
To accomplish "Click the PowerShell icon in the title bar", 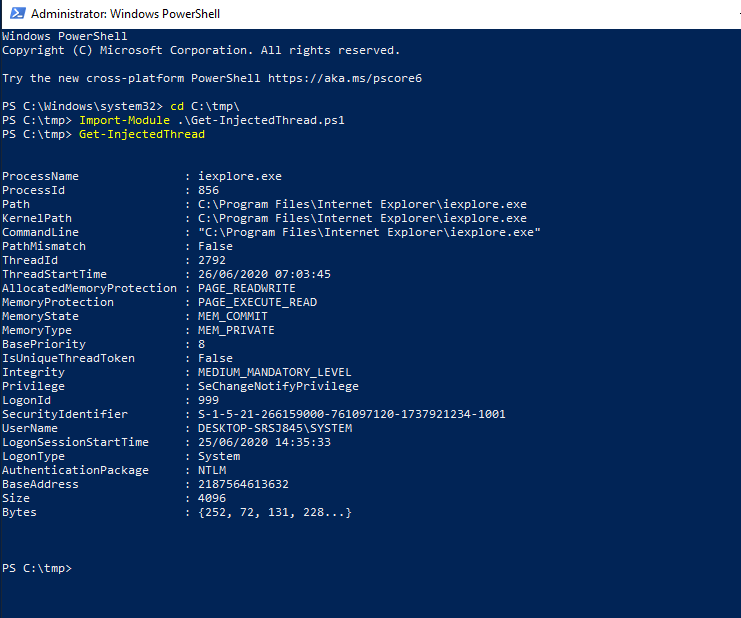I will click(15, 14).
